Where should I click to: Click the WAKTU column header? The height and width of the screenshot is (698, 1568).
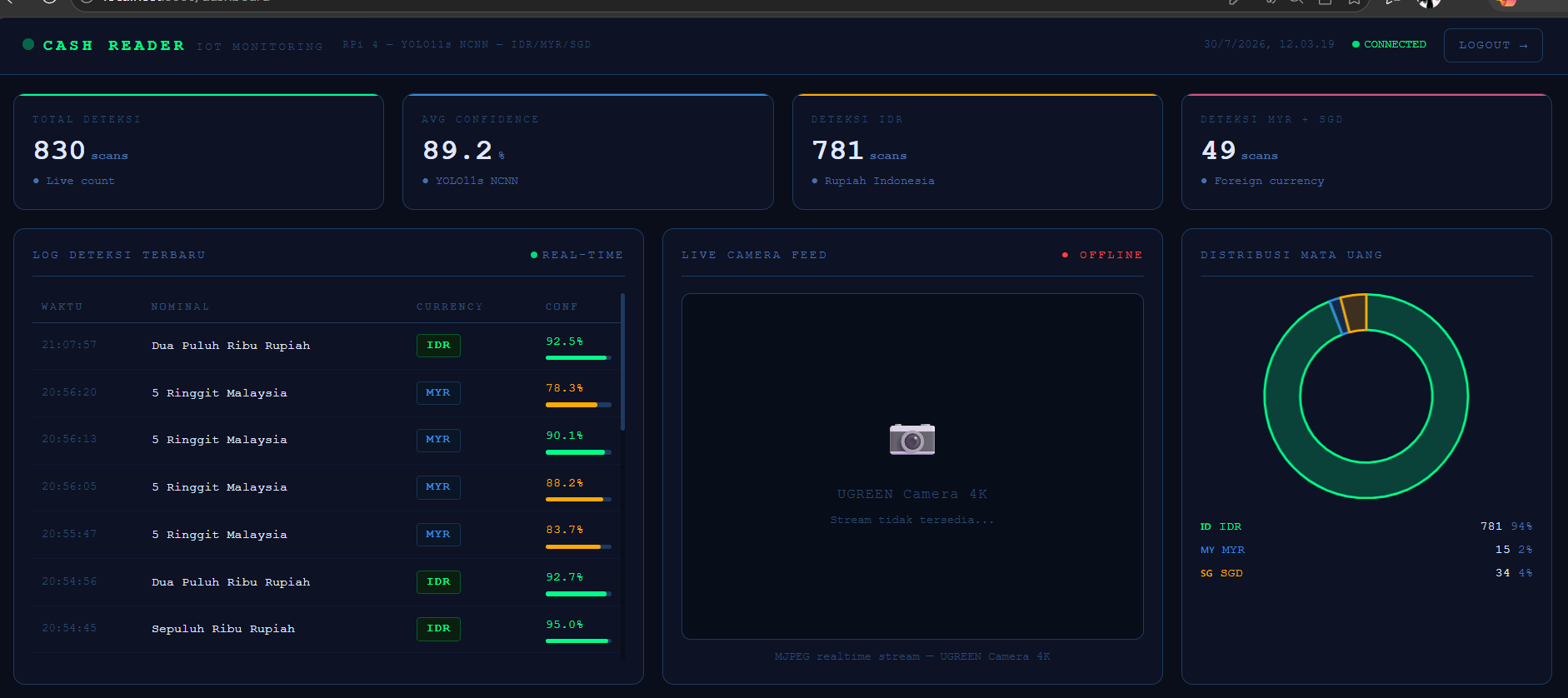coord(62,307)
